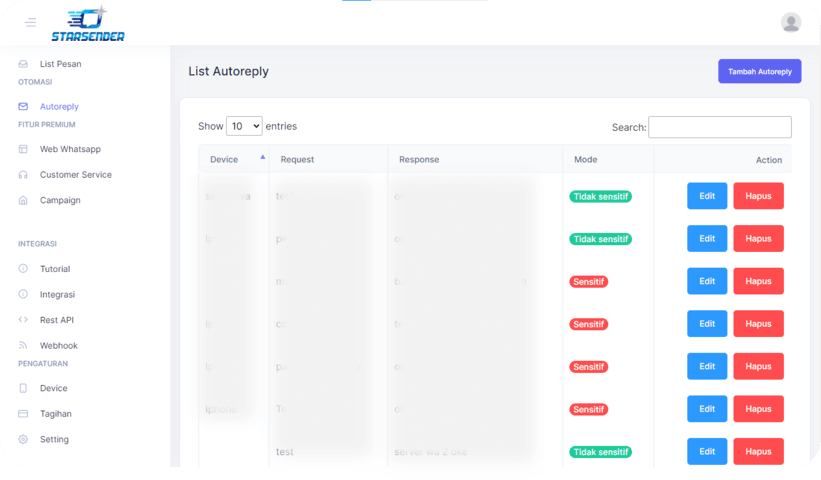Image resolution: width=821 pixels, height=480 pixels.
Task: Click the Rest API code icon
Action: (23, 320)
